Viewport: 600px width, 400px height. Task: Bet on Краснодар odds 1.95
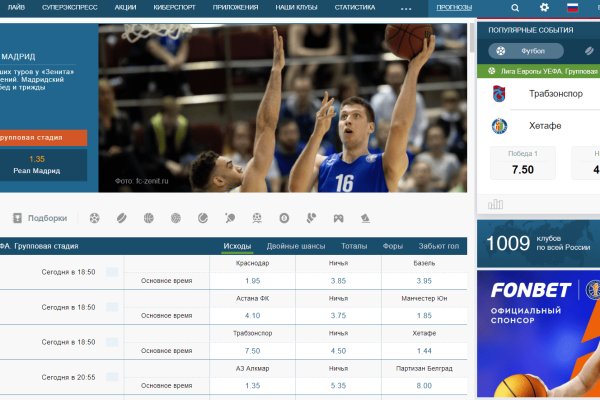coord(252,281)
